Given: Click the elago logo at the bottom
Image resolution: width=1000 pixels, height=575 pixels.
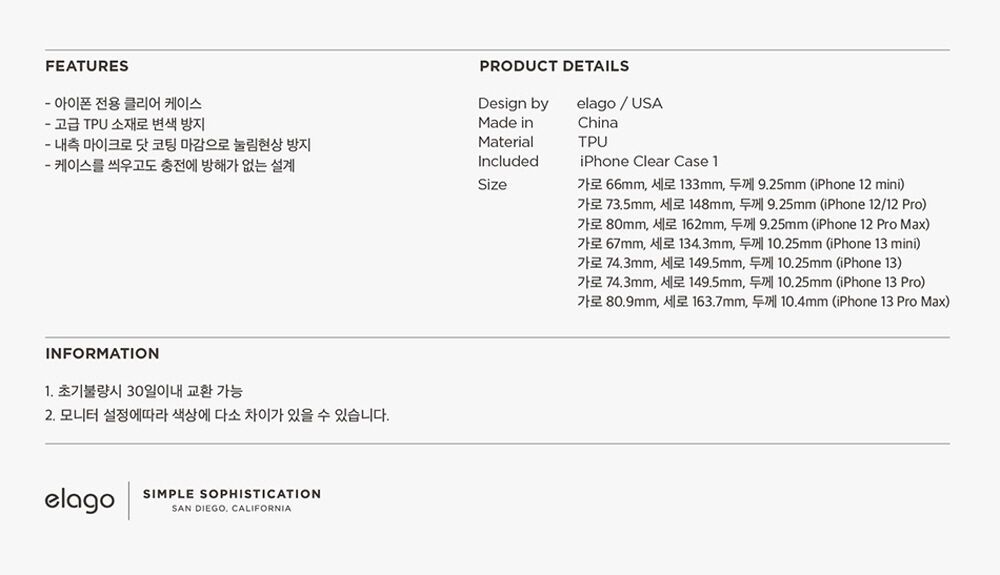Looking at the screenshot, I should tap(80, 500).
